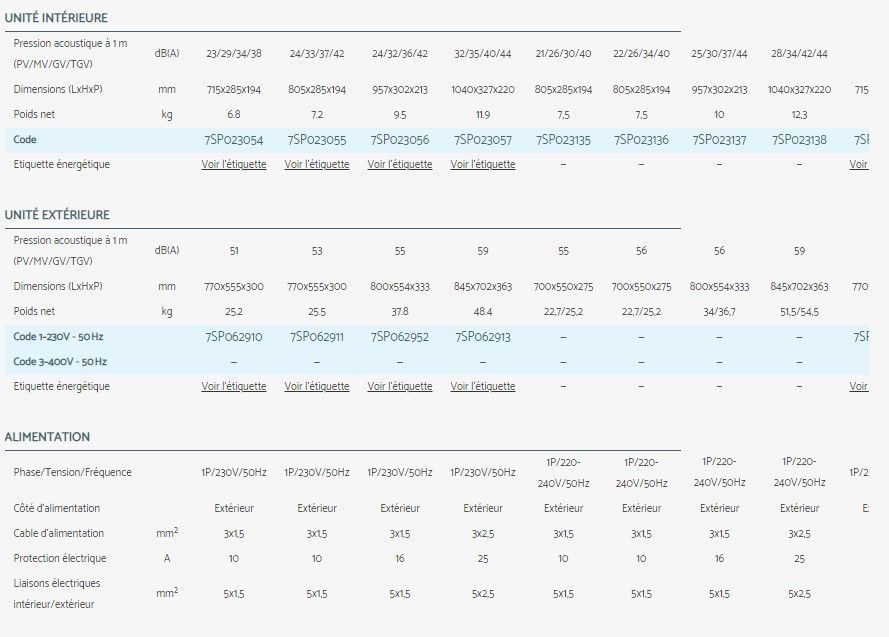
Task: Click the outdoor unit code 7SP062910
Action: coord(234,337)
